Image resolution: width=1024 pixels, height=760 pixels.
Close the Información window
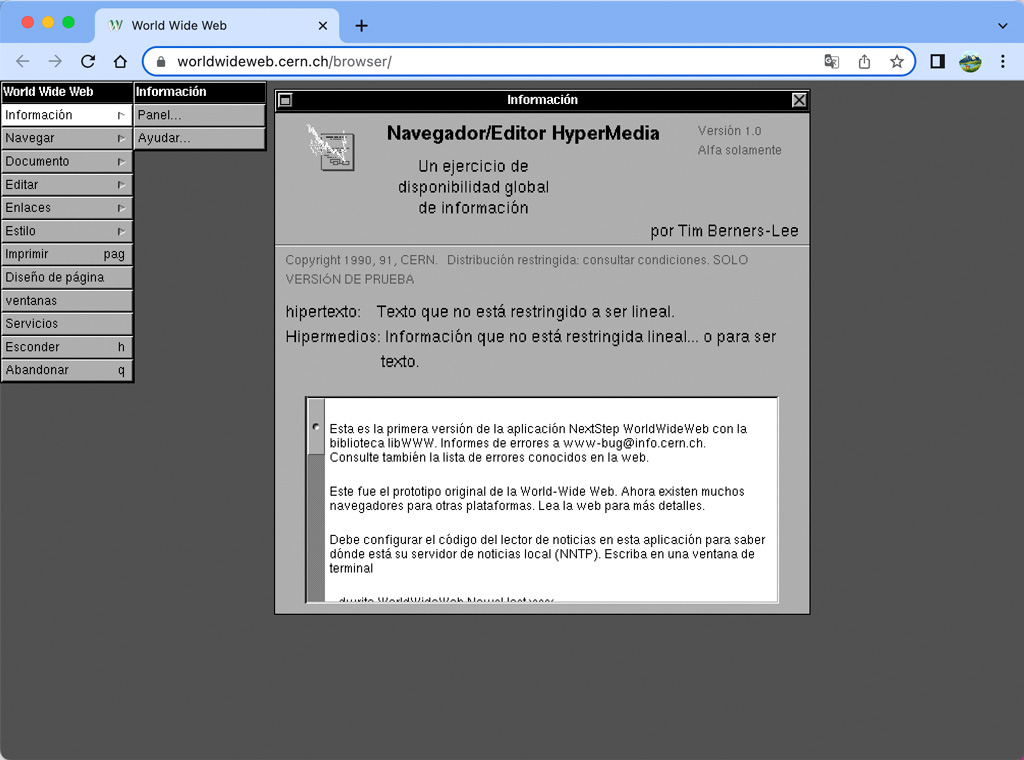click(x=799, y=100)
